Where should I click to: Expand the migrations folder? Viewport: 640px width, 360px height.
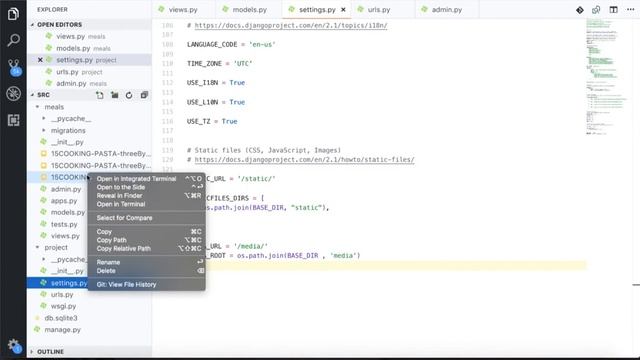pyautogui.click(x=68, y=131)
